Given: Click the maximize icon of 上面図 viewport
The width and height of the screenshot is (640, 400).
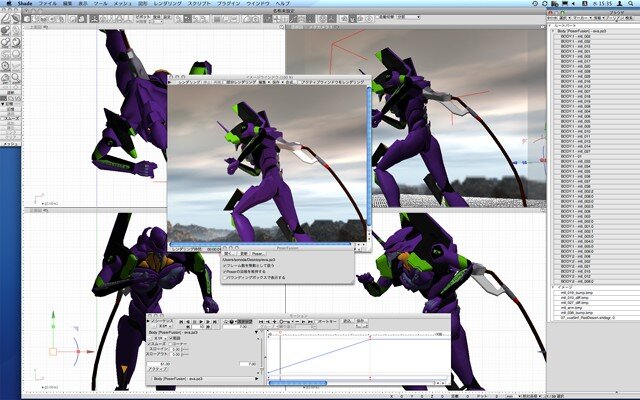Looking at the screenshot, I should [282, 27].
